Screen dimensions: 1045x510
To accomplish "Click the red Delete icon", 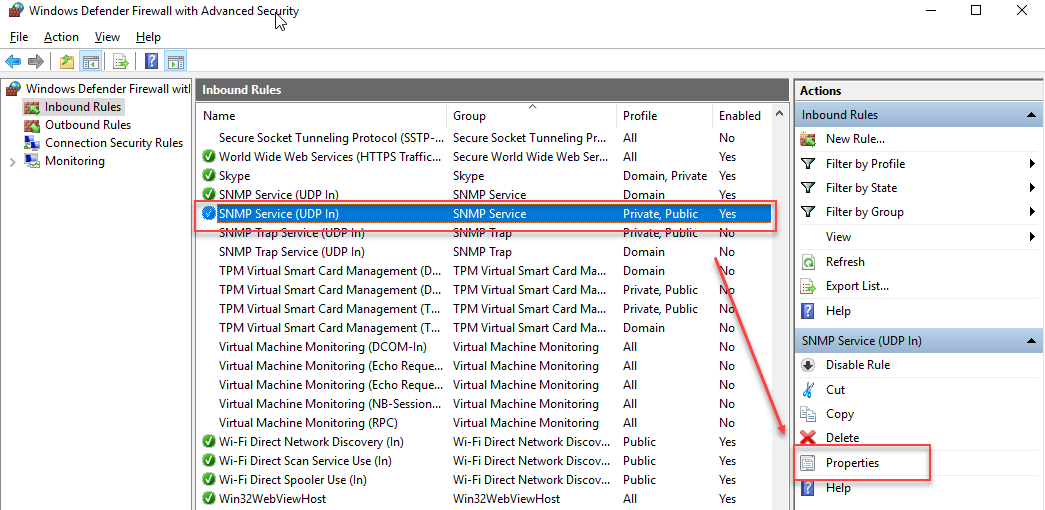I will pyautogui.click(x=808, y=438).
